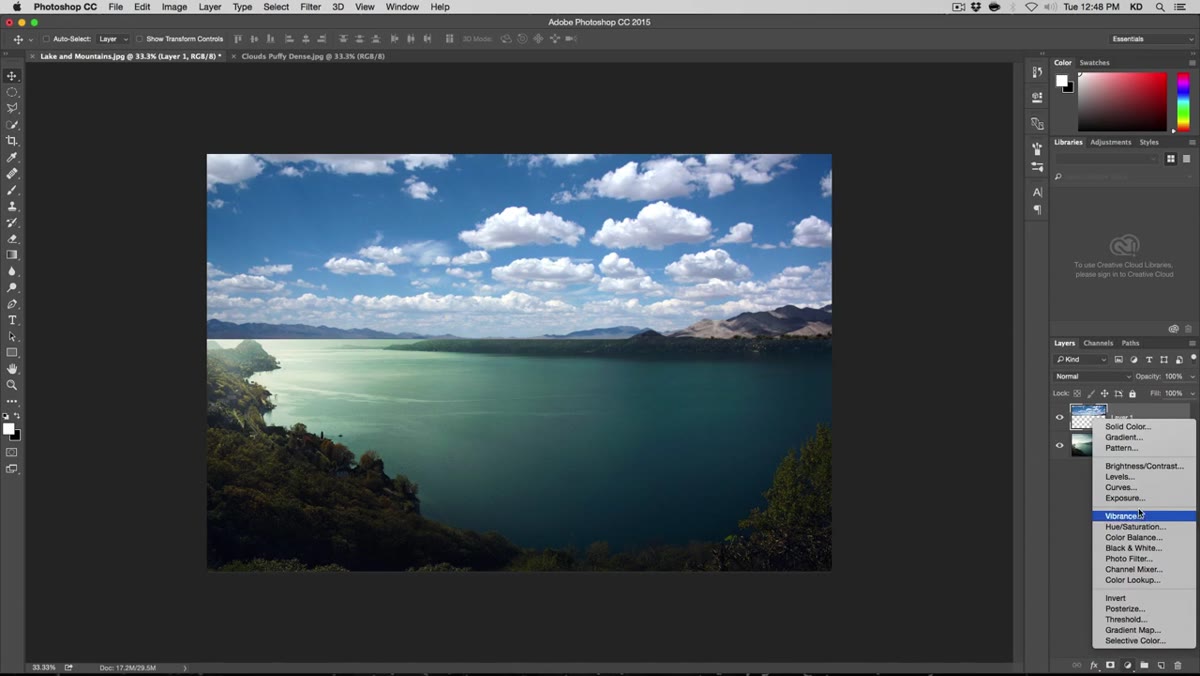Toggle lock transparent pixels
The image size is (1200, 676).
tap(1077, 393)
